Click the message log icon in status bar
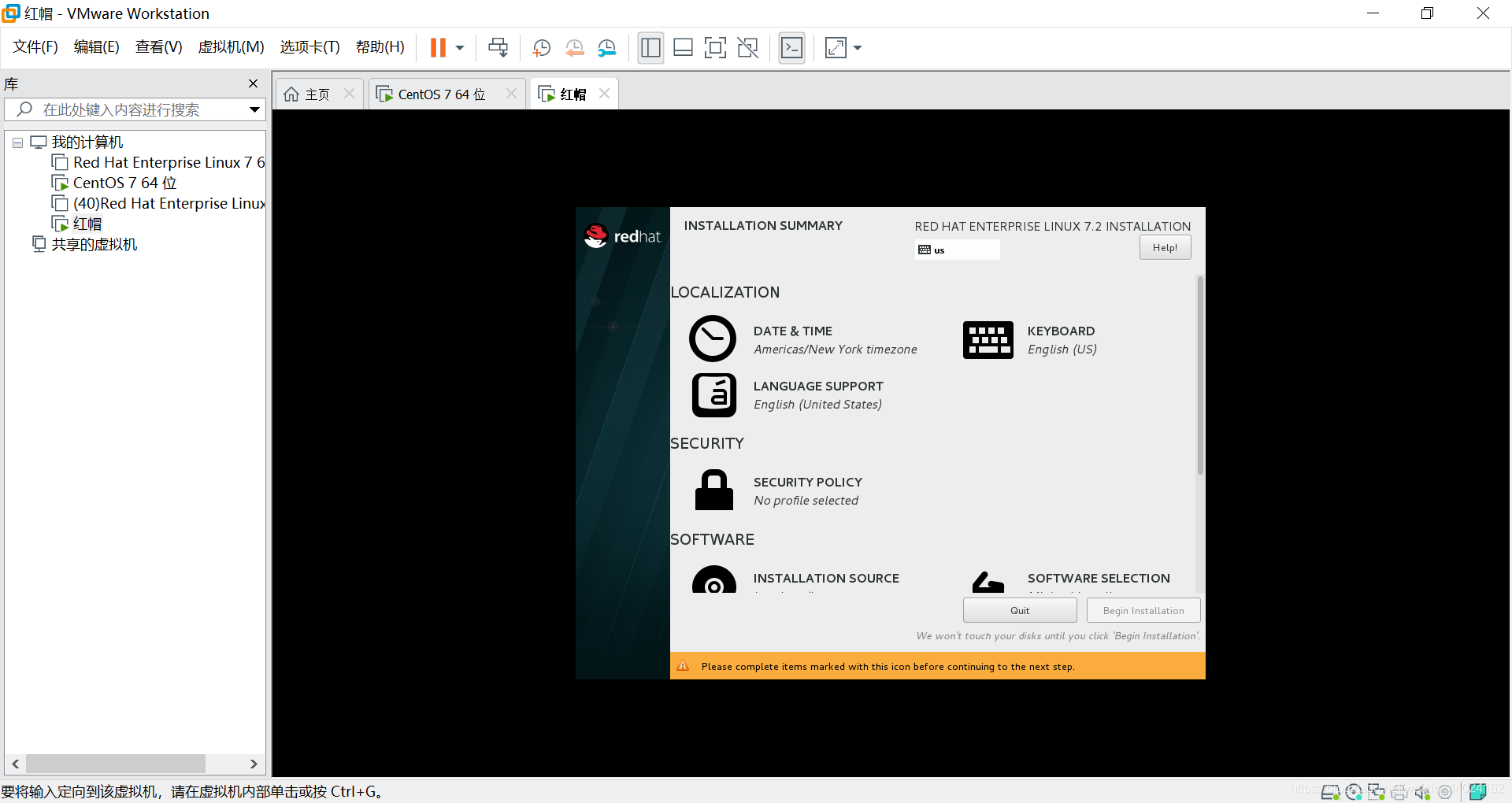1512x803 pixels. click(1478, 791)
